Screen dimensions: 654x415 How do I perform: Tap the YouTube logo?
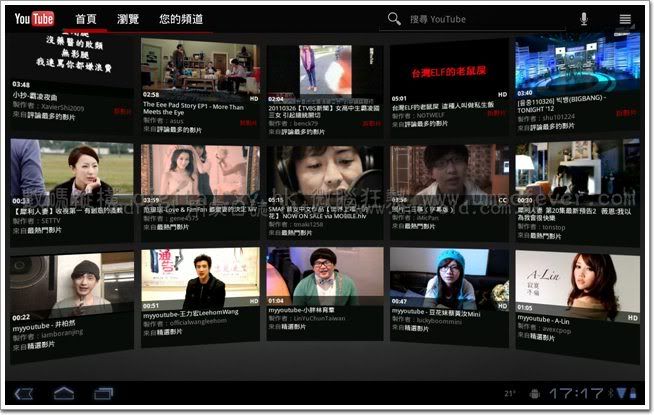coord(34,19)
